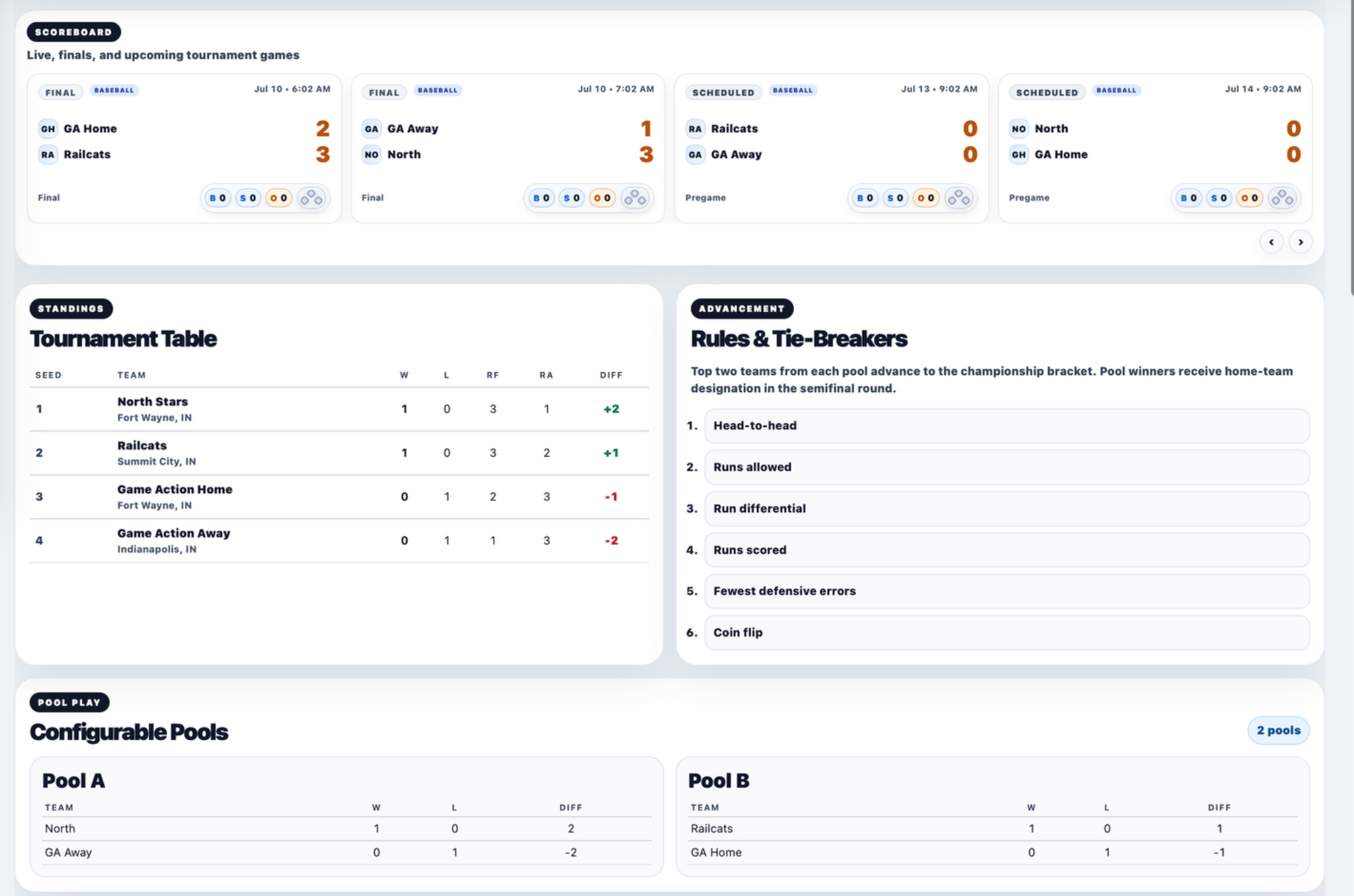The width and height of the screenshot is (1354, 896).
Task: Click the -2 DIFF value in Tournament Table
Action: point(612,541)
